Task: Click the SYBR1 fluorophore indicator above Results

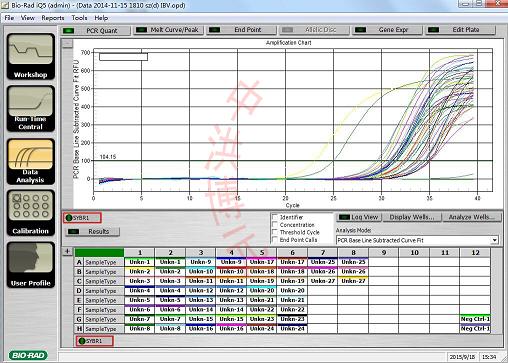Action: pos(82,218)
